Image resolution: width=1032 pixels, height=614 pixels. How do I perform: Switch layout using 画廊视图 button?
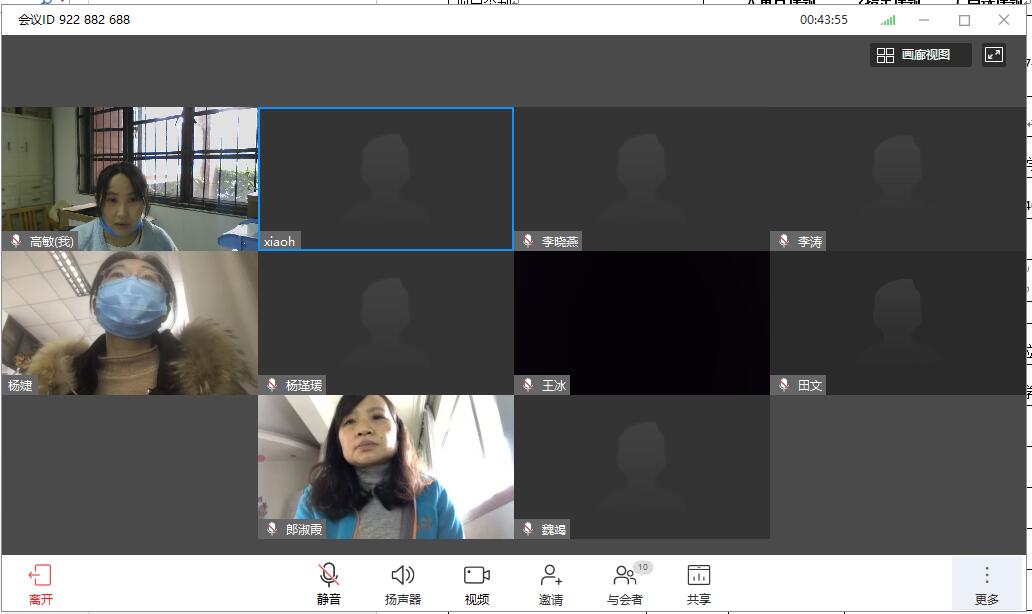coord(920,55)
